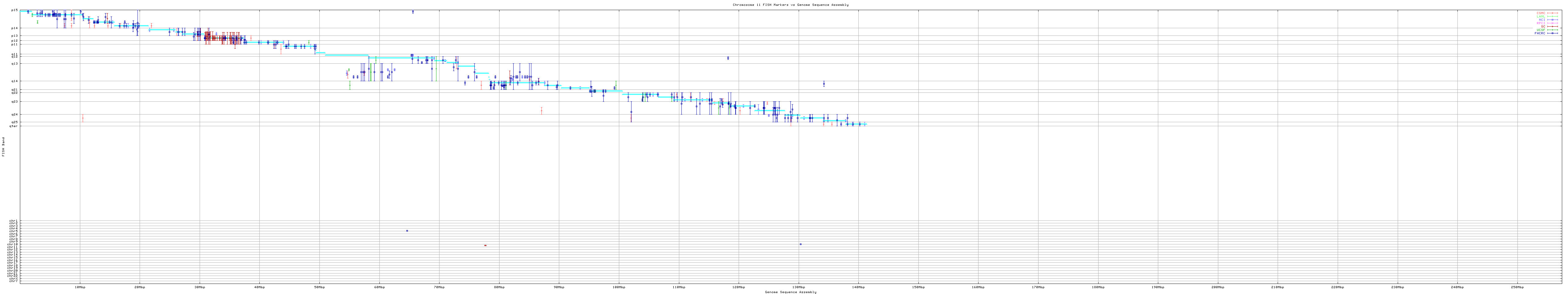Click the lone red marker near 10Mbp at q24
This screenshot has width=1568, height=294.
pos(83,118)
